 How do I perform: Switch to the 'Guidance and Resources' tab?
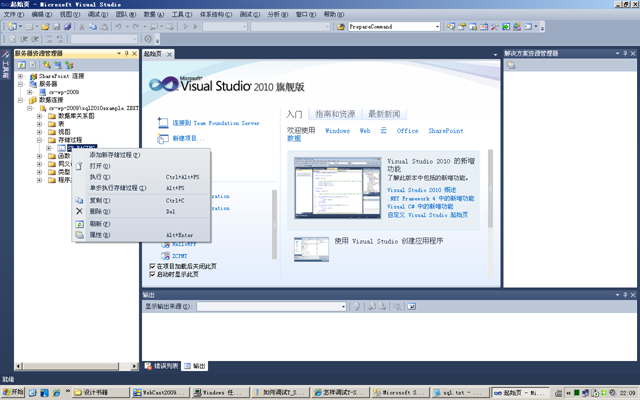(335, 114)
